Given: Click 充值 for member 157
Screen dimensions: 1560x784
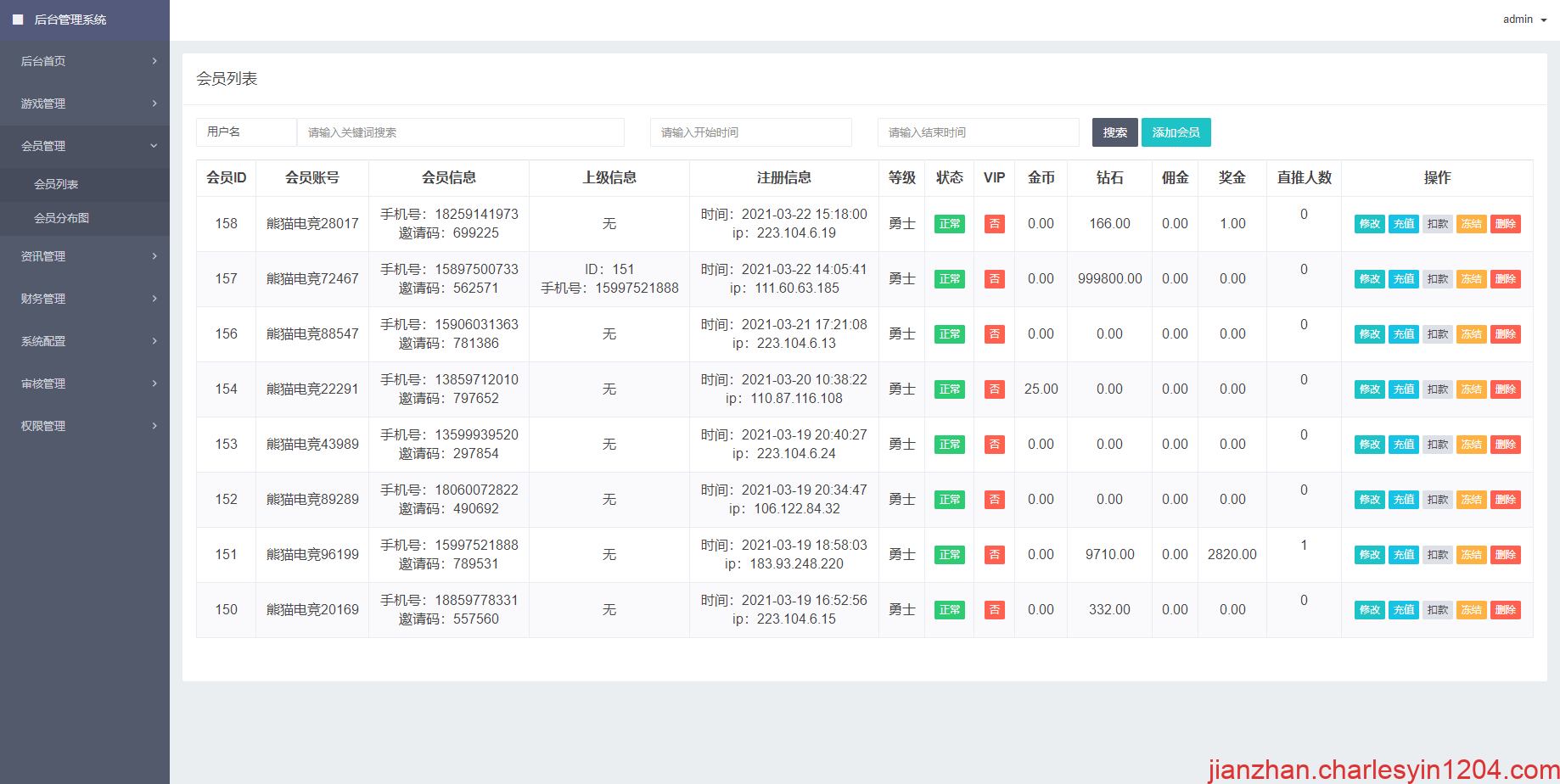Looking at the screenshot, I should (1403, 279).
